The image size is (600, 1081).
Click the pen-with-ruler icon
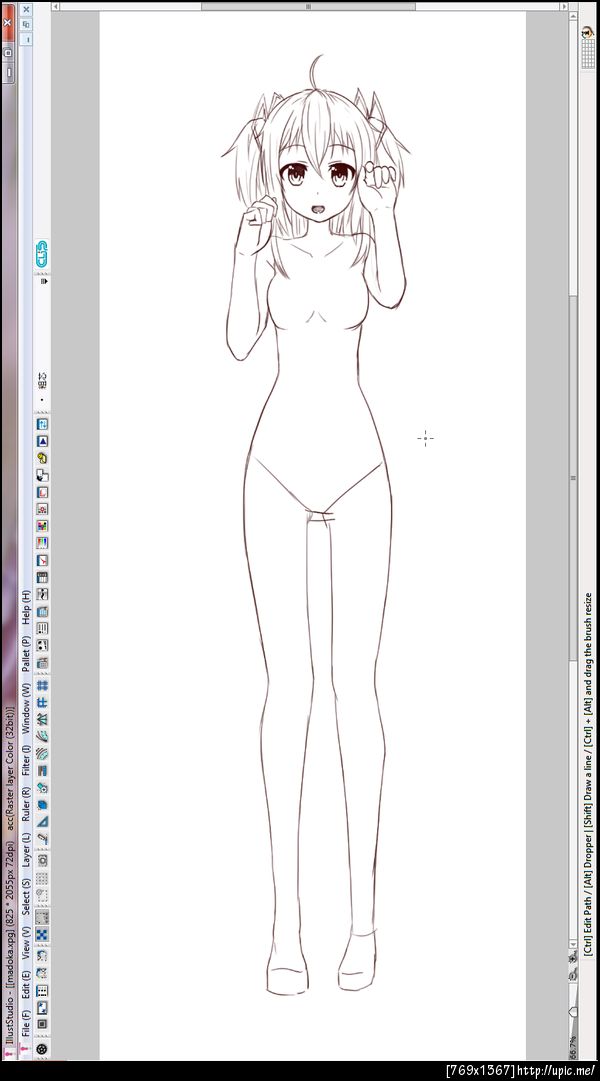click(42, 839)
